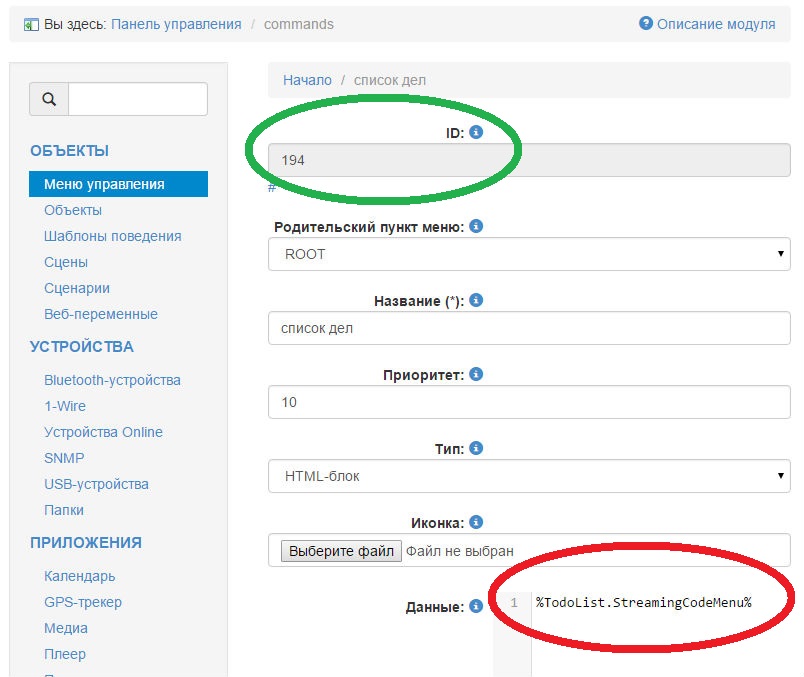The width and height of the screenshot is (804, 677).
Task: Open Сцены in the sidebar
Action: [x=66, y=262]
